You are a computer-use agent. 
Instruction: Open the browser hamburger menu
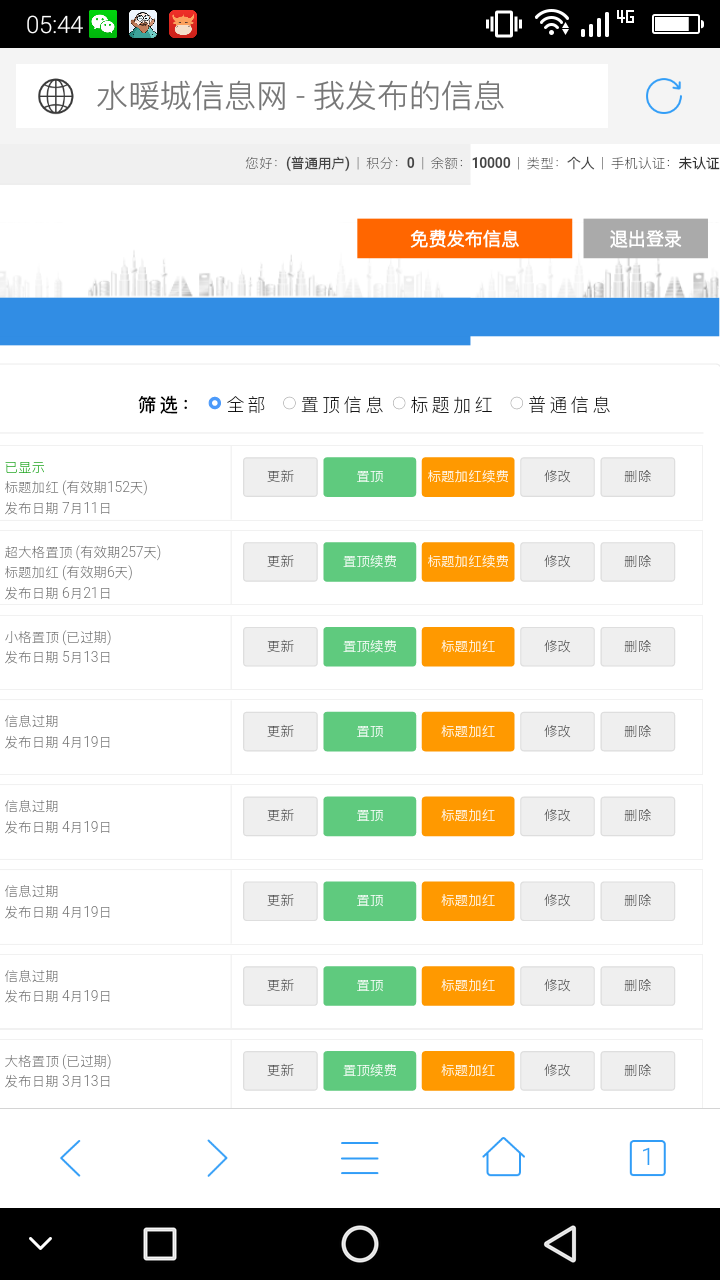click(359, 1158)
